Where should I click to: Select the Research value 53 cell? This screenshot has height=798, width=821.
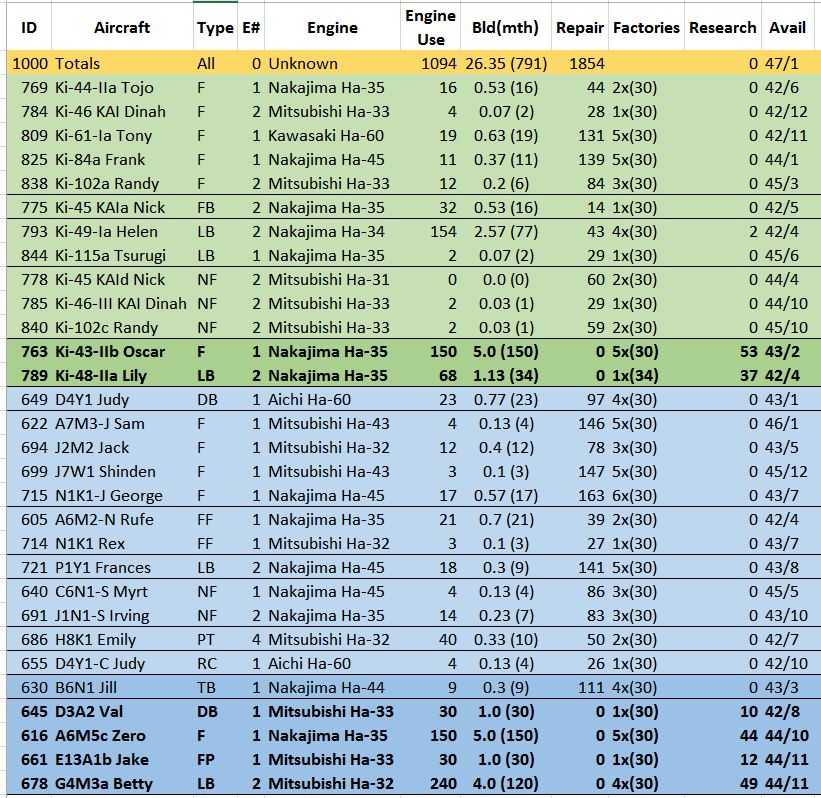(x=723, y=352)
